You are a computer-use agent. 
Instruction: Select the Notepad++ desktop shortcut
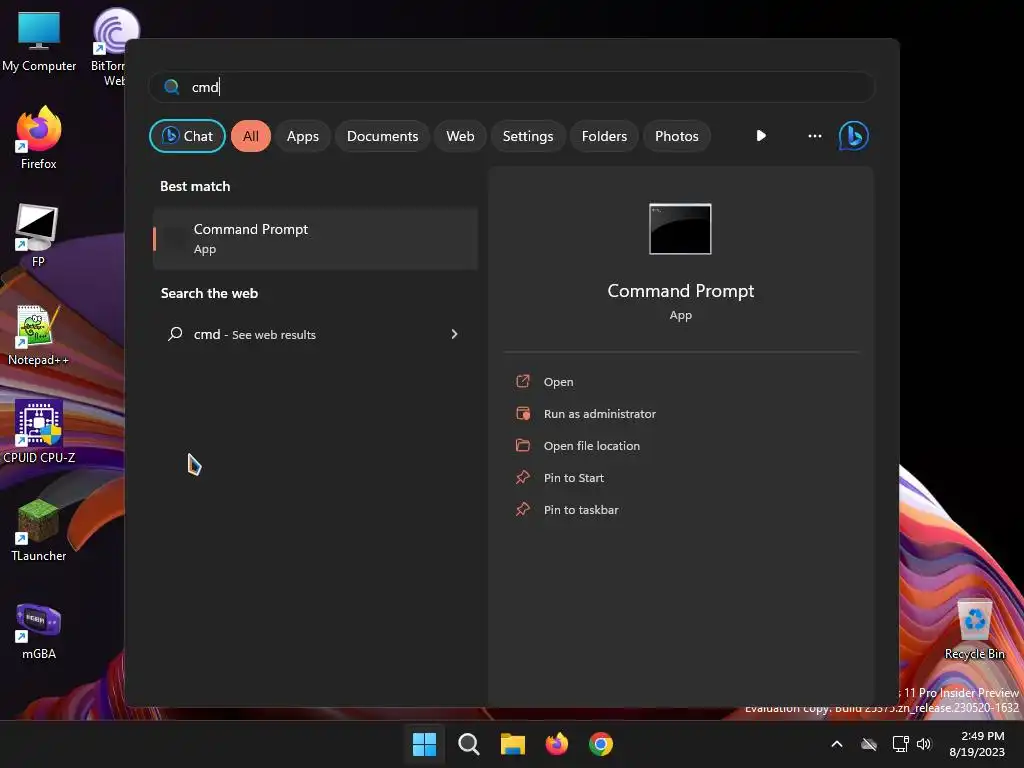[x=38, y=335]
